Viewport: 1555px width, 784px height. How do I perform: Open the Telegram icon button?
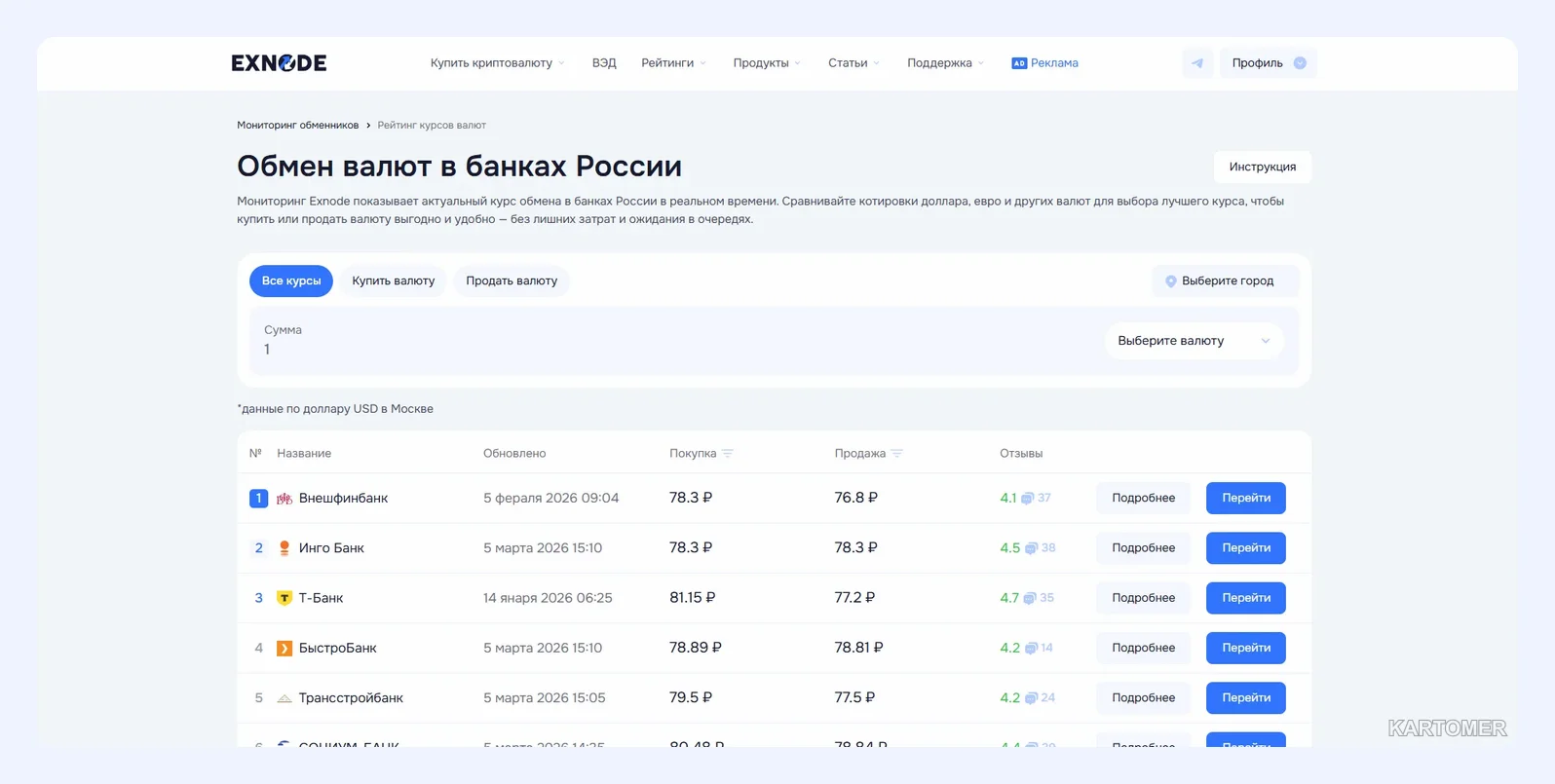(1197, 63)
